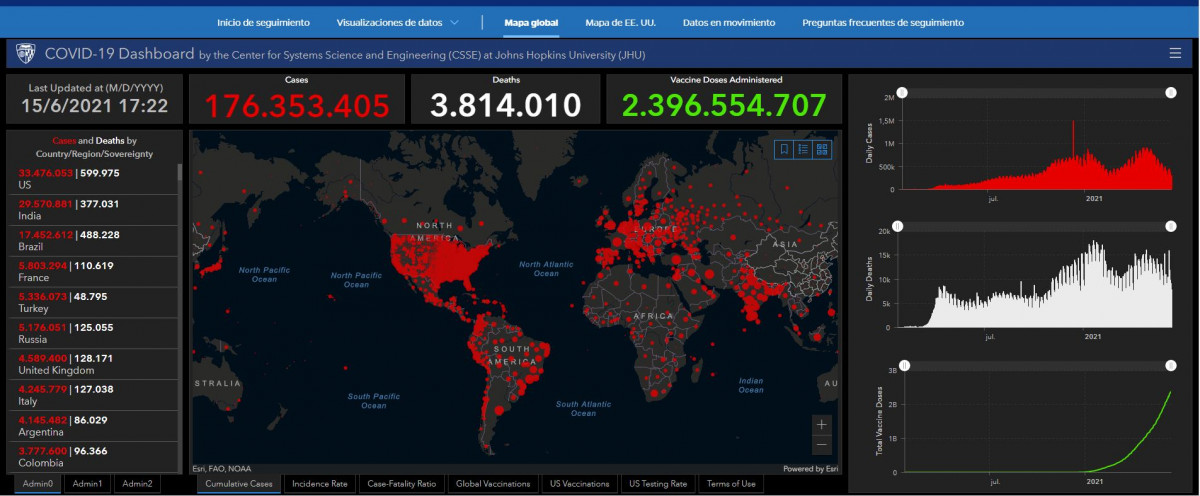Screen dimensions: 1200x496
Task: Open the Case-Fatality Ratio tab
Action: pos(402,484)
